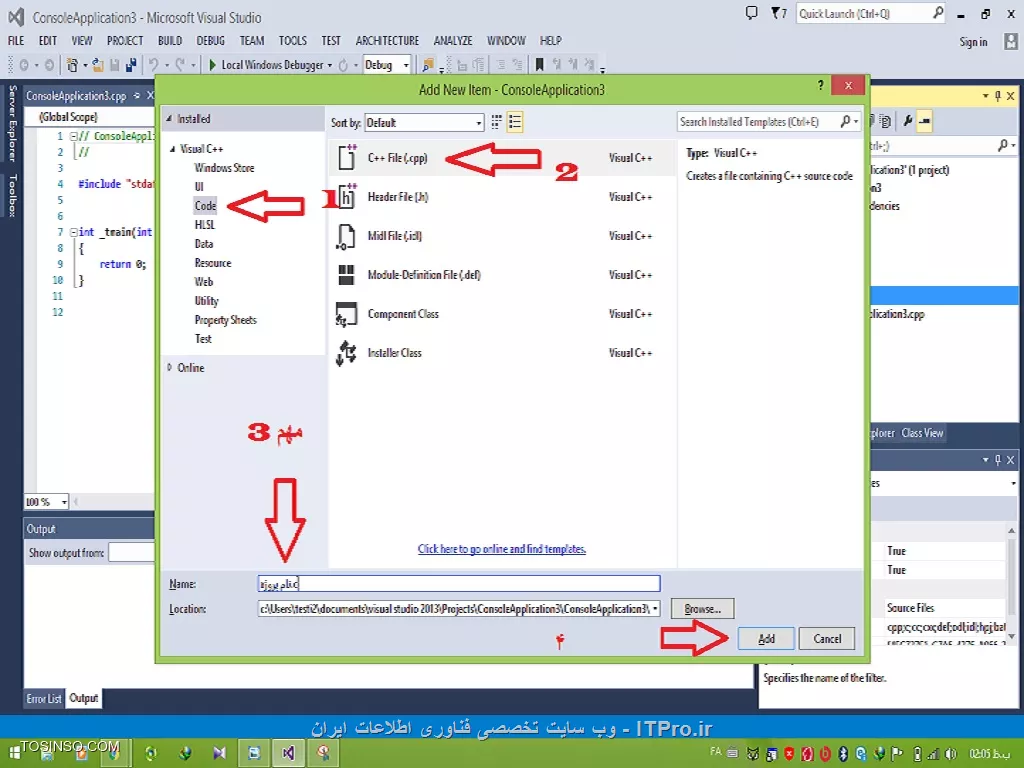Select the Windows Store category
Viewport: 1024px width, 768px height.
pos(224,168)
